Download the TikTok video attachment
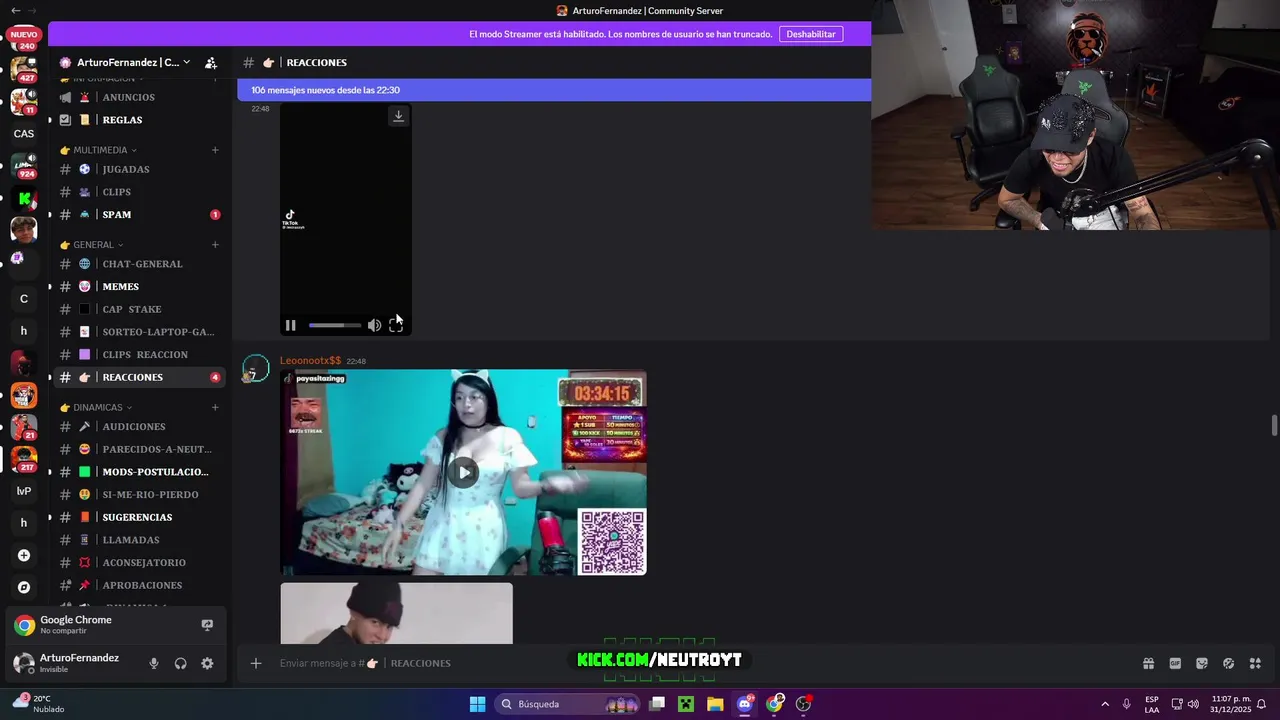Viewport: 1280px width, 720px height. tap(398, 116)
